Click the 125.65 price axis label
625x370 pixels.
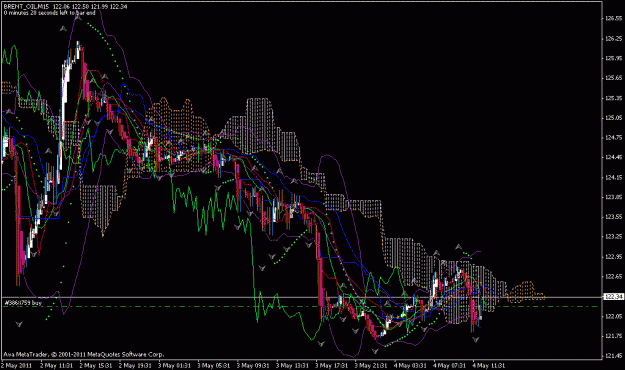(614, 78)
